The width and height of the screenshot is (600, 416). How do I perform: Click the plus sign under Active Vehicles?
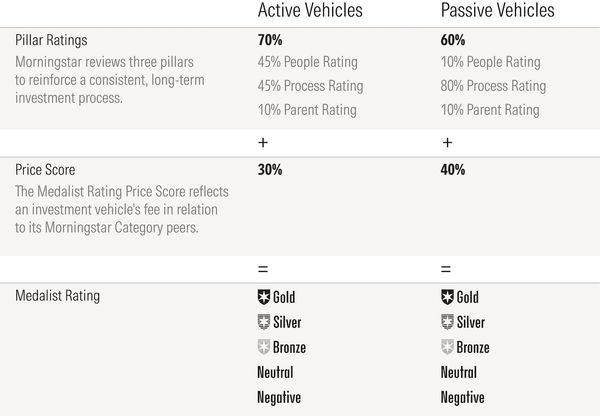pyautogui.click(x=263, y=143)
